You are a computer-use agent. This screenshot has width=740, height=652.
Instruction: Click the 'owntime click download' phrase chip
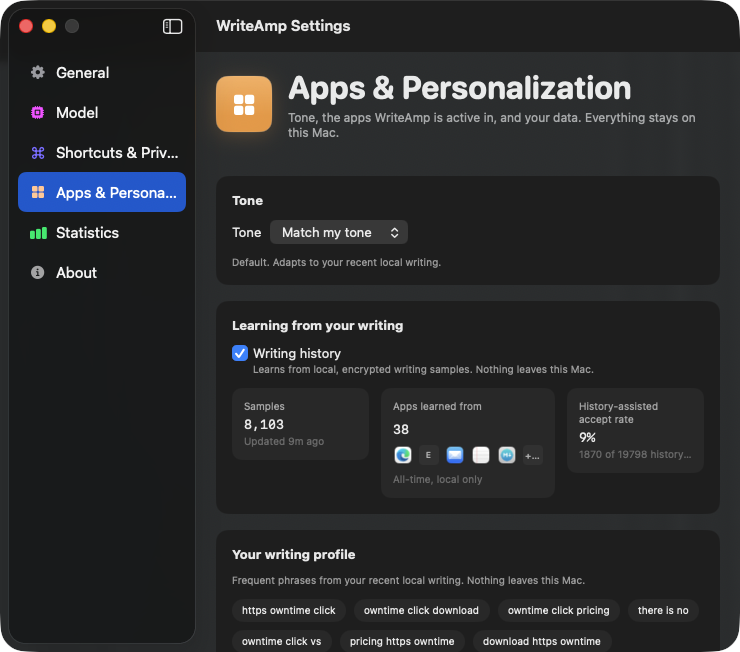pos(421,610)
